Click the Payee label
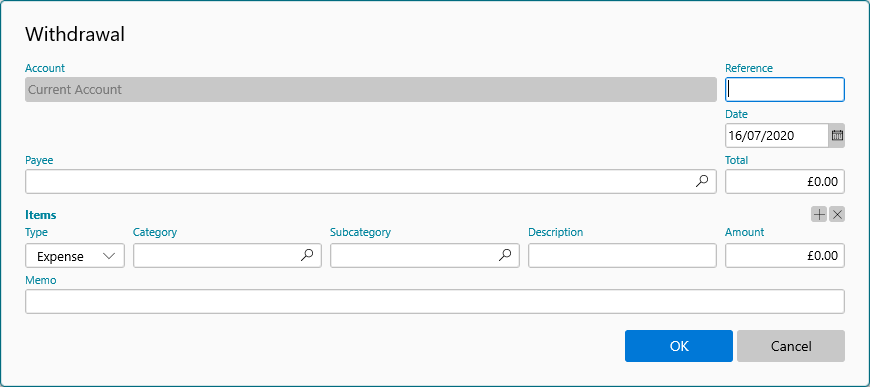 click(x=39, y=160)
